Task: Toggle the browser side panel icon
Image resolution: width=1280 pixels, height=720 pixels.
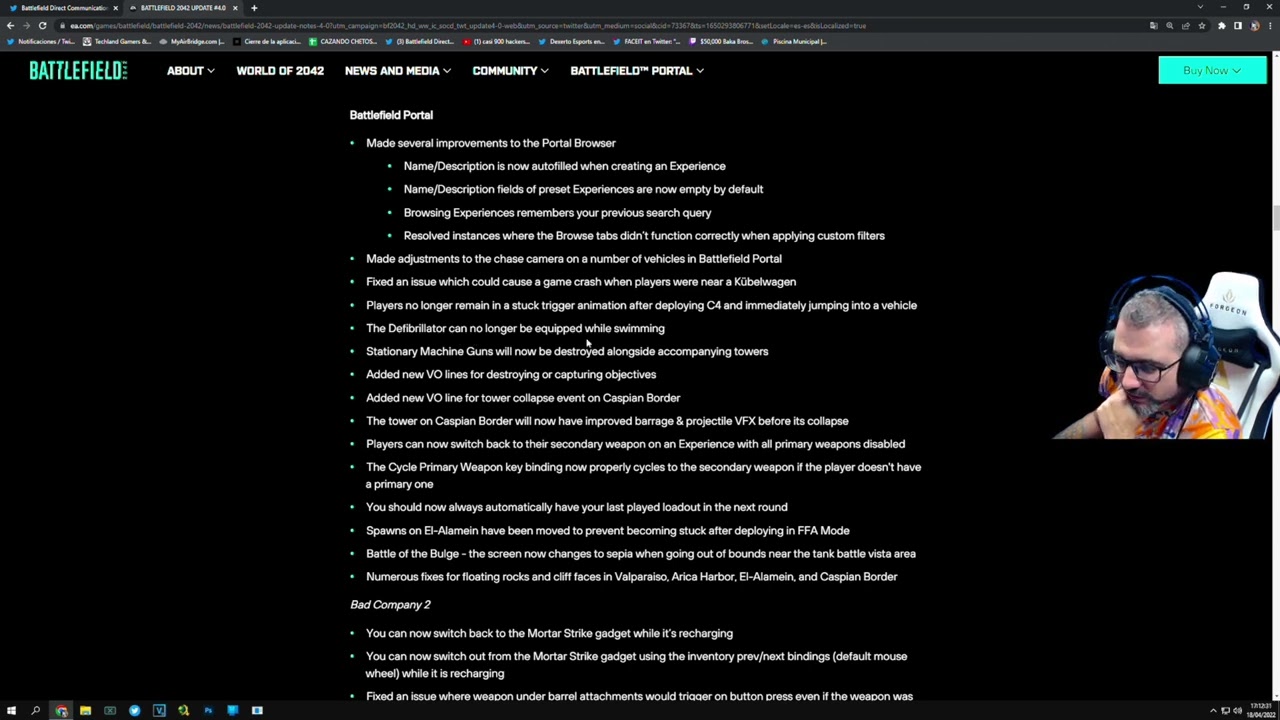Action: (1237, 25)
